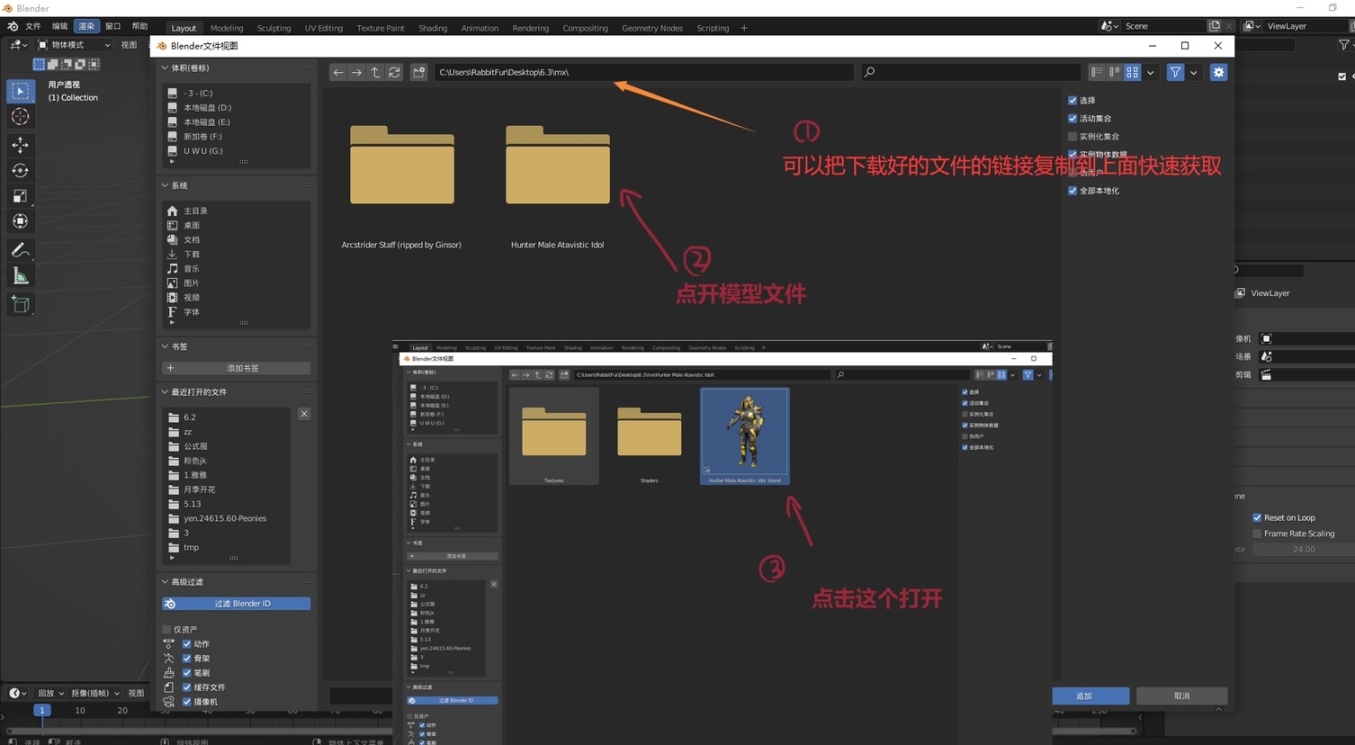Screen dimensions: 1355x745
Task: Open the 文件 menu
Action: (x=33, y=27)
